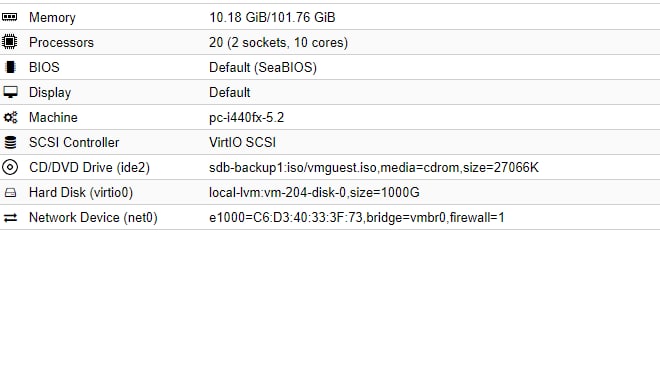This screenshot has height=389, width=660.
Task: Click the SCSI Controller database icon
Action: [x=10, y=142]
